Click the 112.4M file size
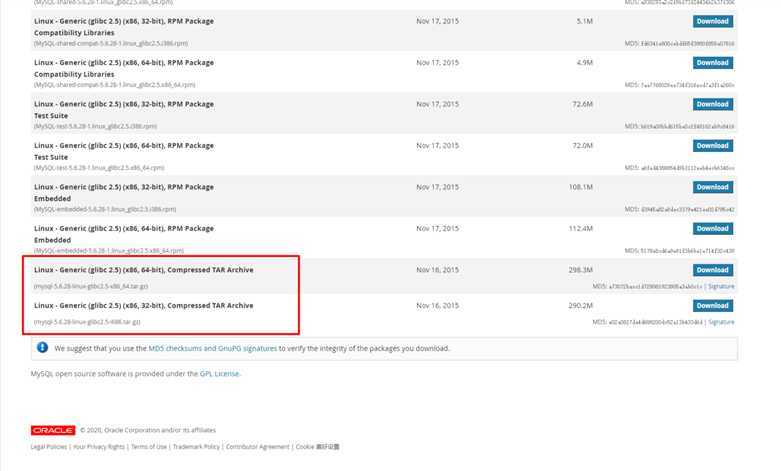Image resolution: width=781 pixels, height=471 pixels. (x=581, y=229)
